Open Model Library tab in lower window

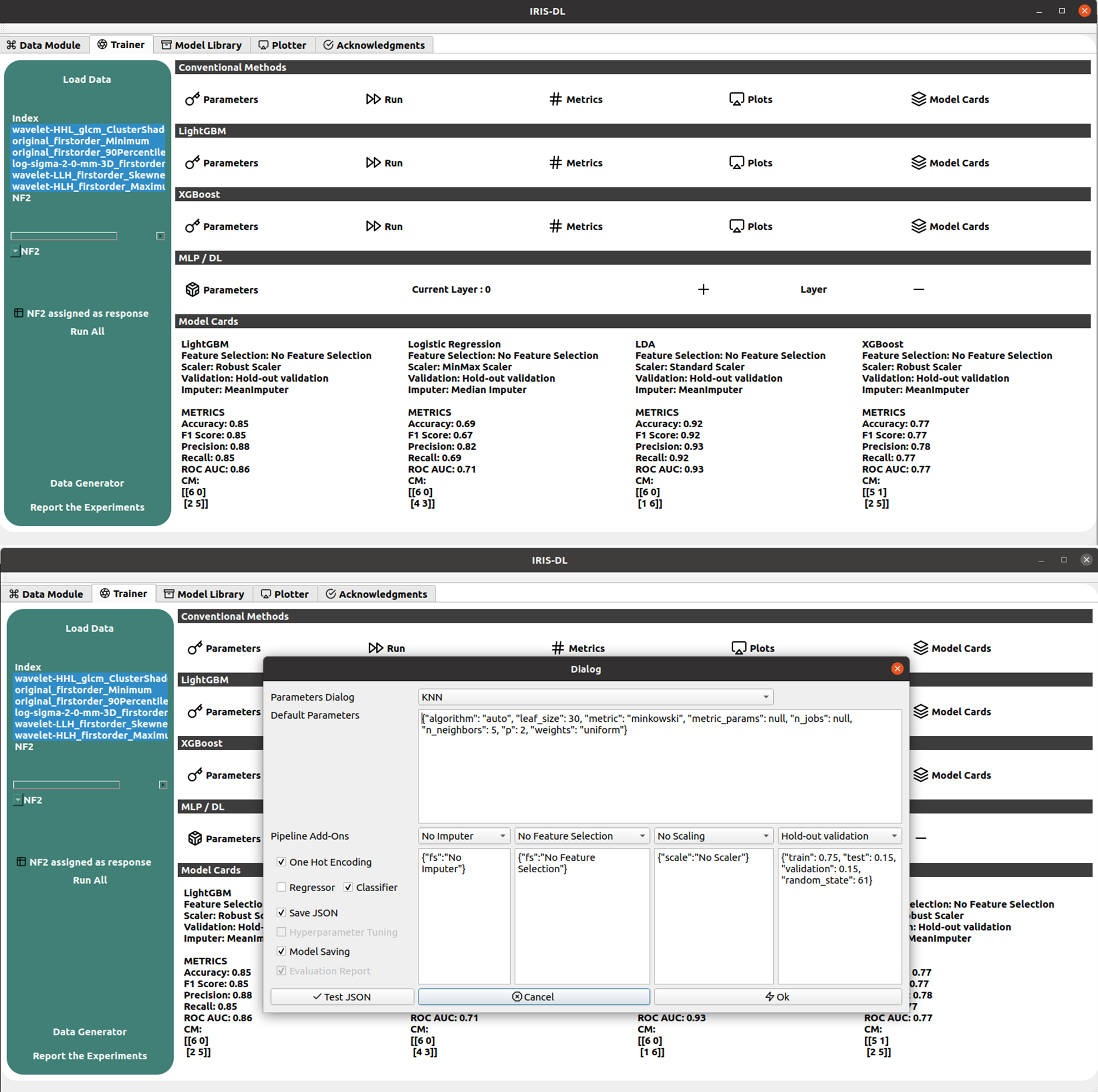[204, 594]
